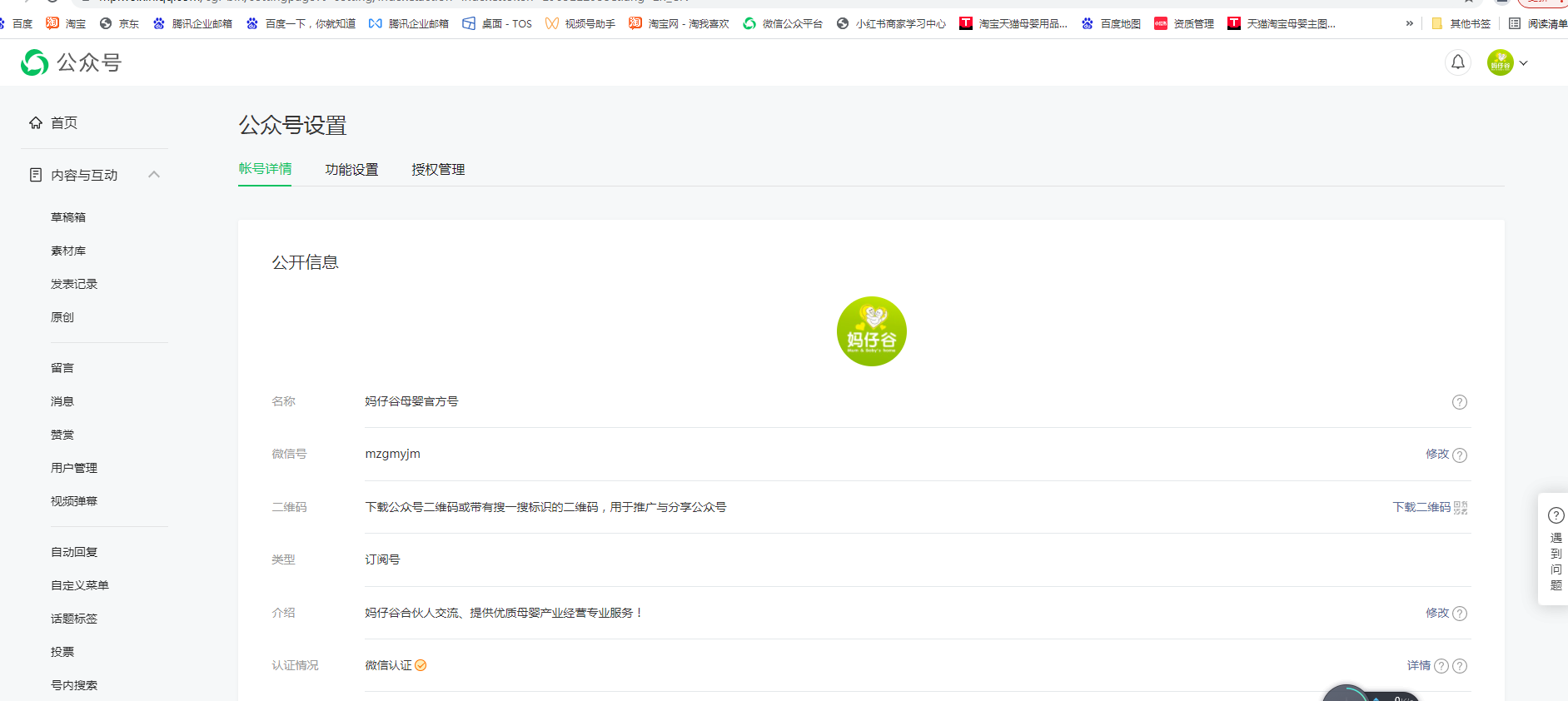
Task: Open 素材库 in sidebar
Action: pyautogui.click(x=68, y=251)
